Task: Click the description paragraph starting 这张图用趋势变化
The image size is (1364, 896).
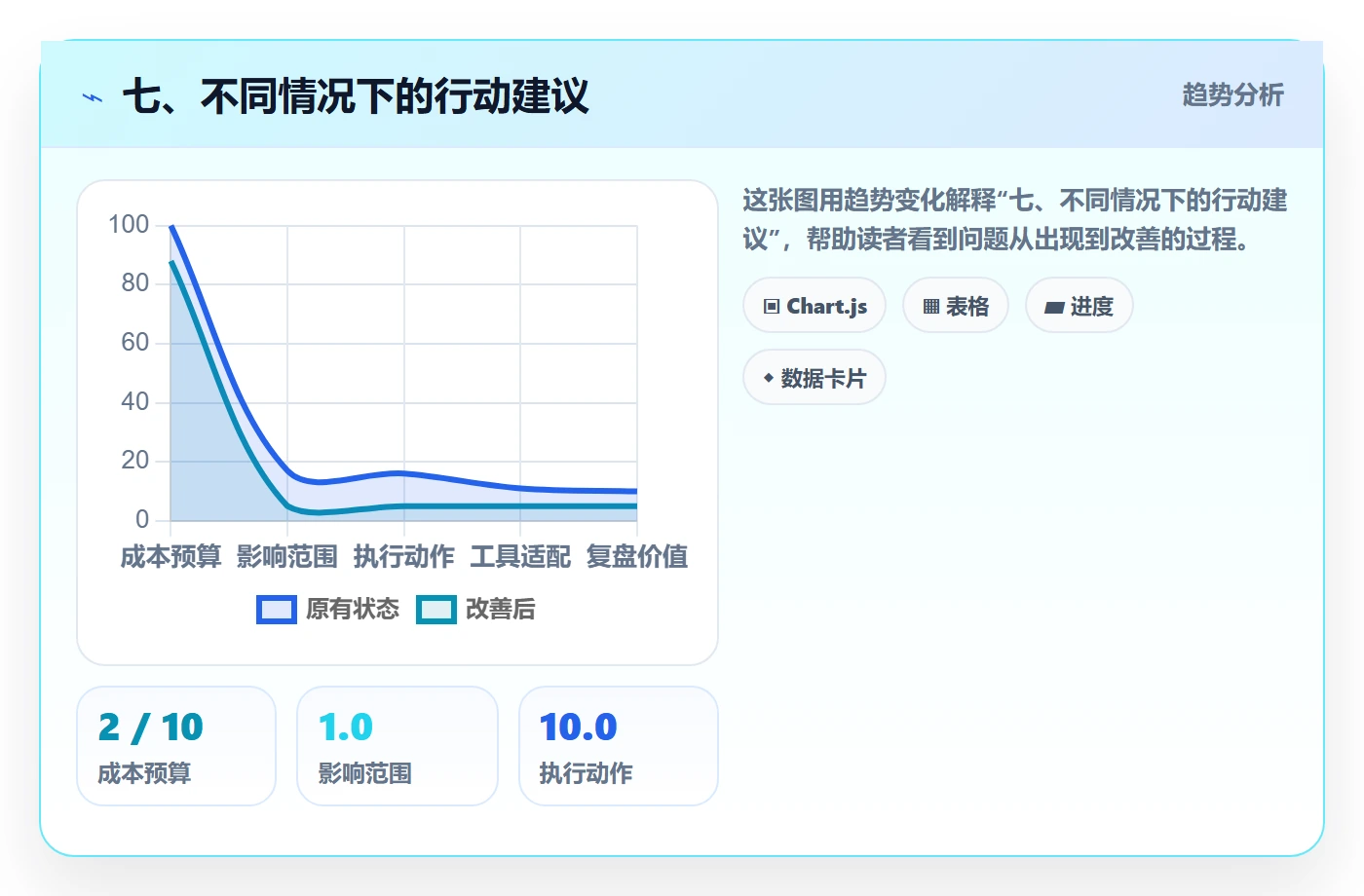Action: tap(1015, 220)
